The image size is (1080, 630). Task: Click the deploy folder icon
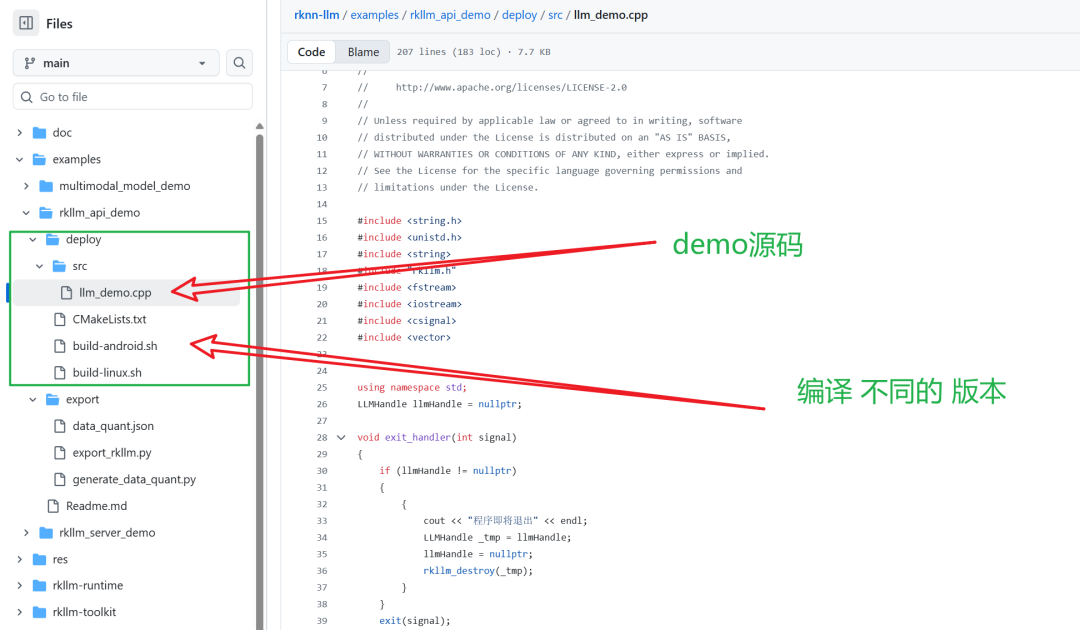(53, 240)
